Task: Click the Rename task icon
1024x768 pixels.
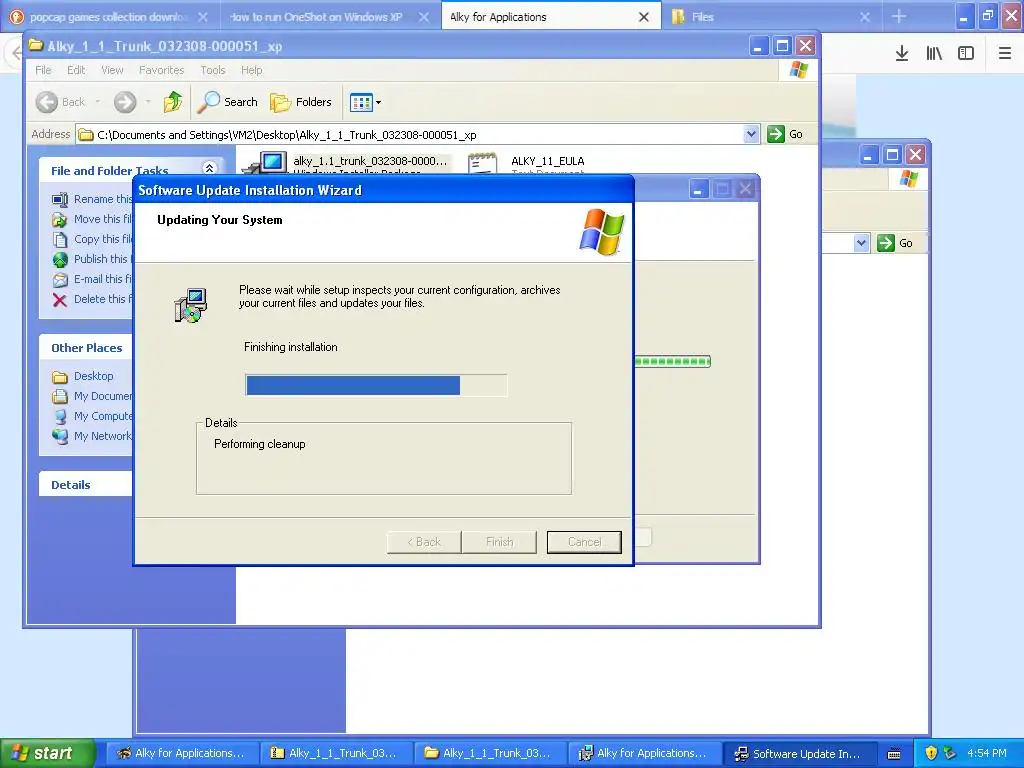Action: click(x=59, y=199)
